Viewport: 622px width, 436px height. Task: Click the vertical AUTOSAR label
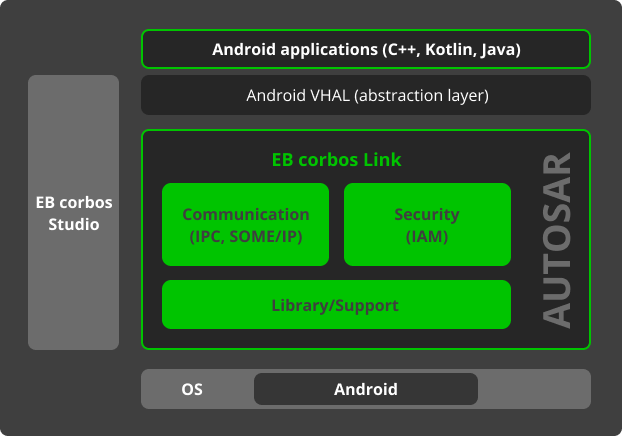557,240
